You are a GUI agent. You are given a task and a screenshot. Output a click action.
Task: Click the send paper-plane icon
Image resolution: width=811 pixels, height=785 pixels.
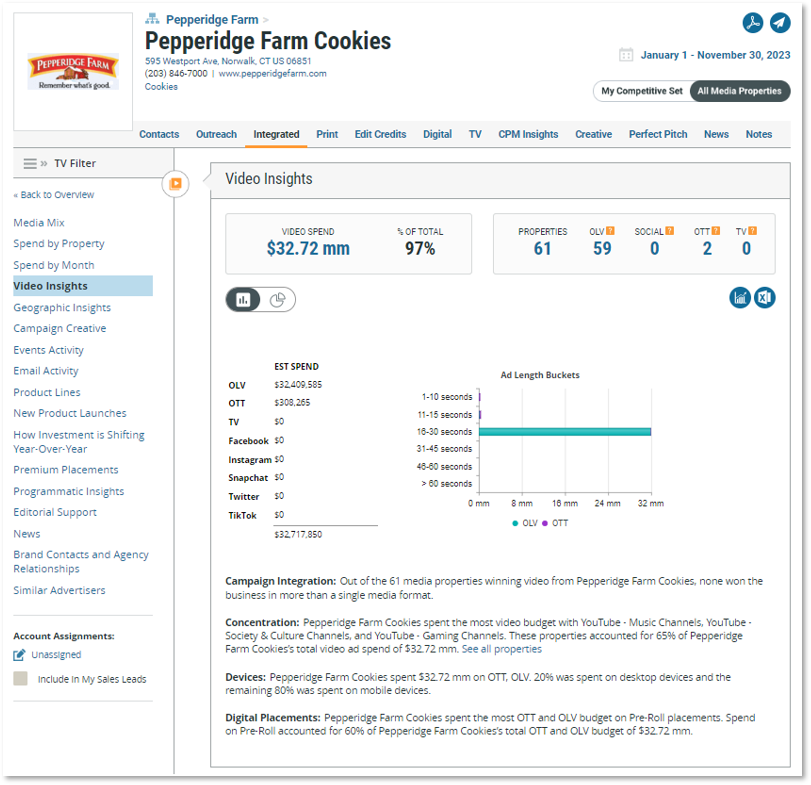(x=779, y=23)
